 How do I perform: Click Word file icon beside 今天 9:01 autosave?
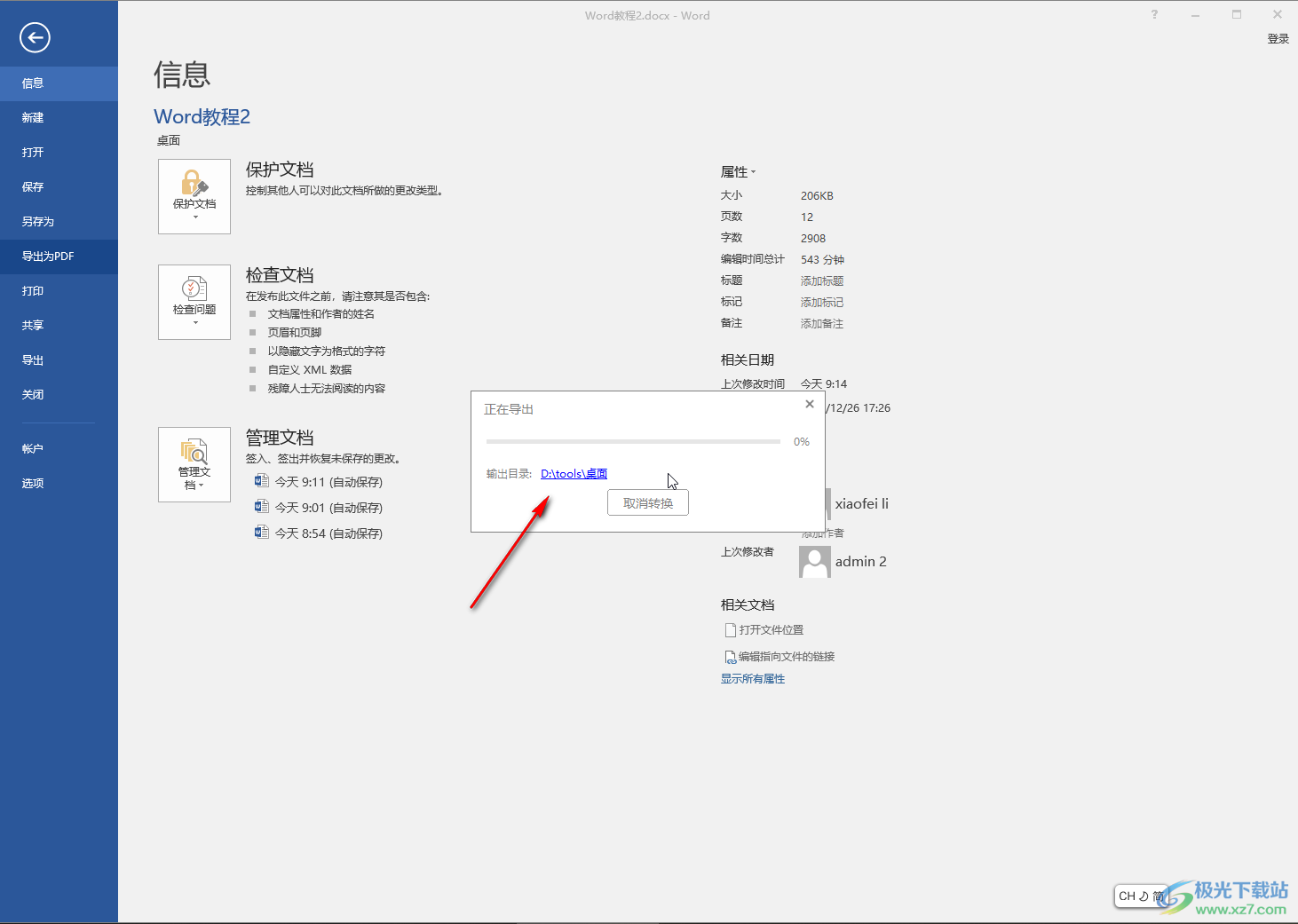point(261,507)
